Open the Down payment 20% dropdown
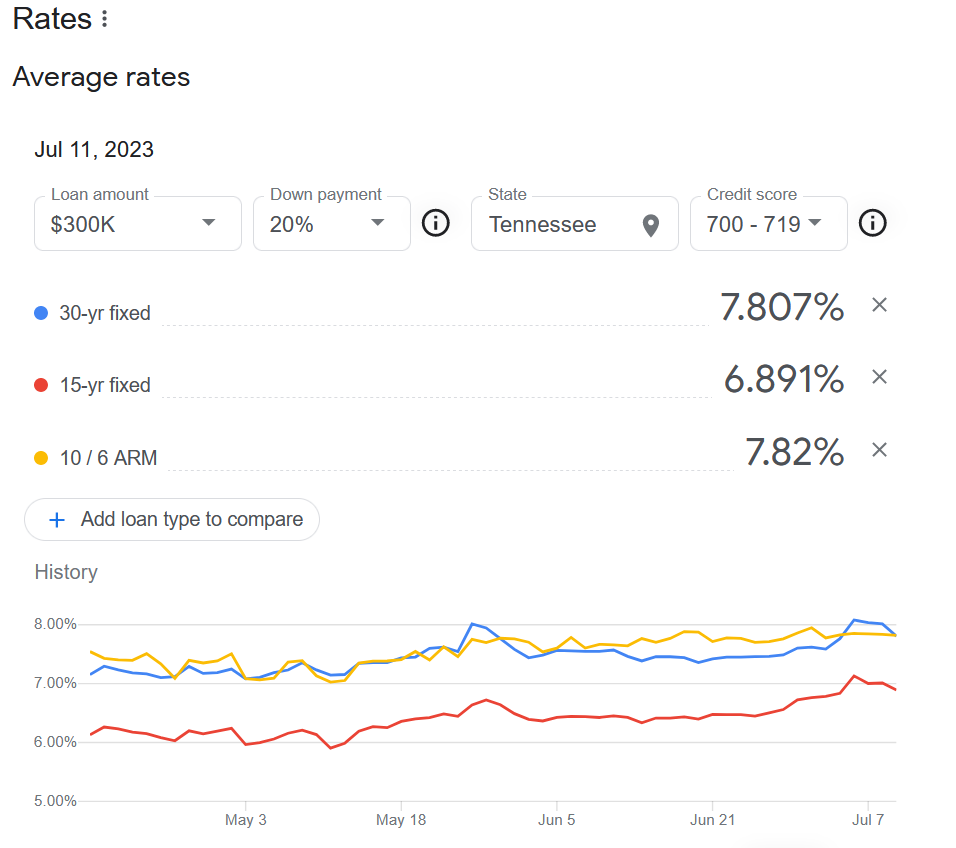 (332, 223)
